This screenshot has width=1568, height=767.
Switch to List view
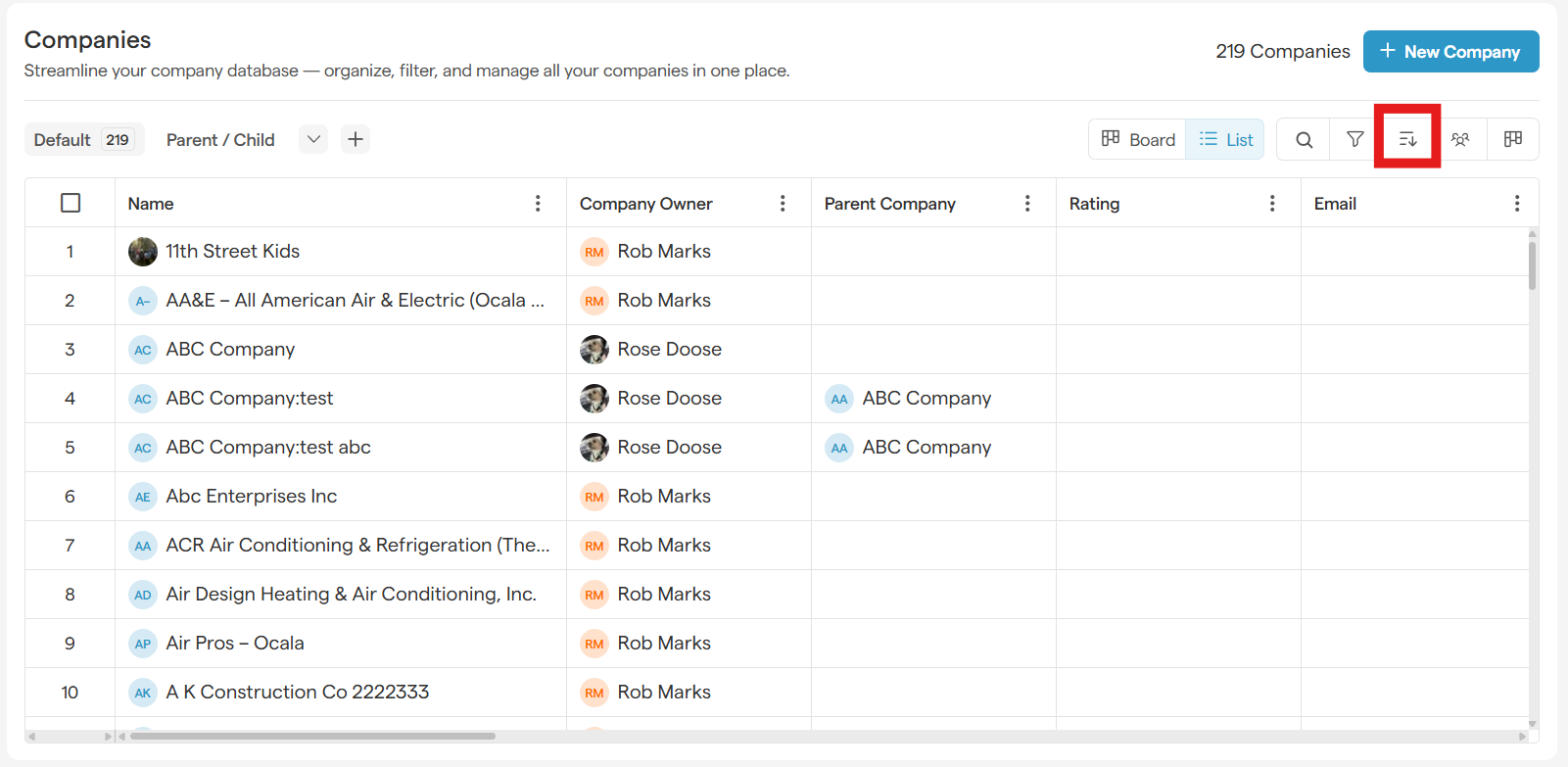coord(1226,140)
